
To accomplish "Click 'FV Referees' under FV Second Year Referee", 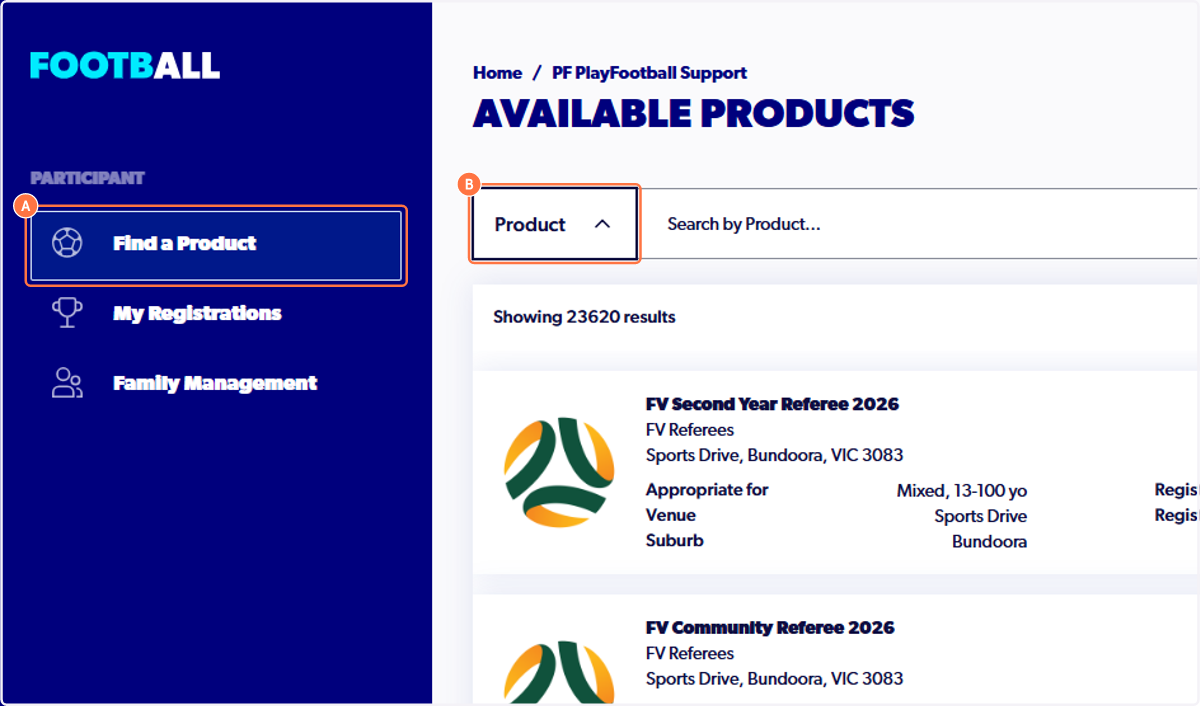I will tap(690, 430).
